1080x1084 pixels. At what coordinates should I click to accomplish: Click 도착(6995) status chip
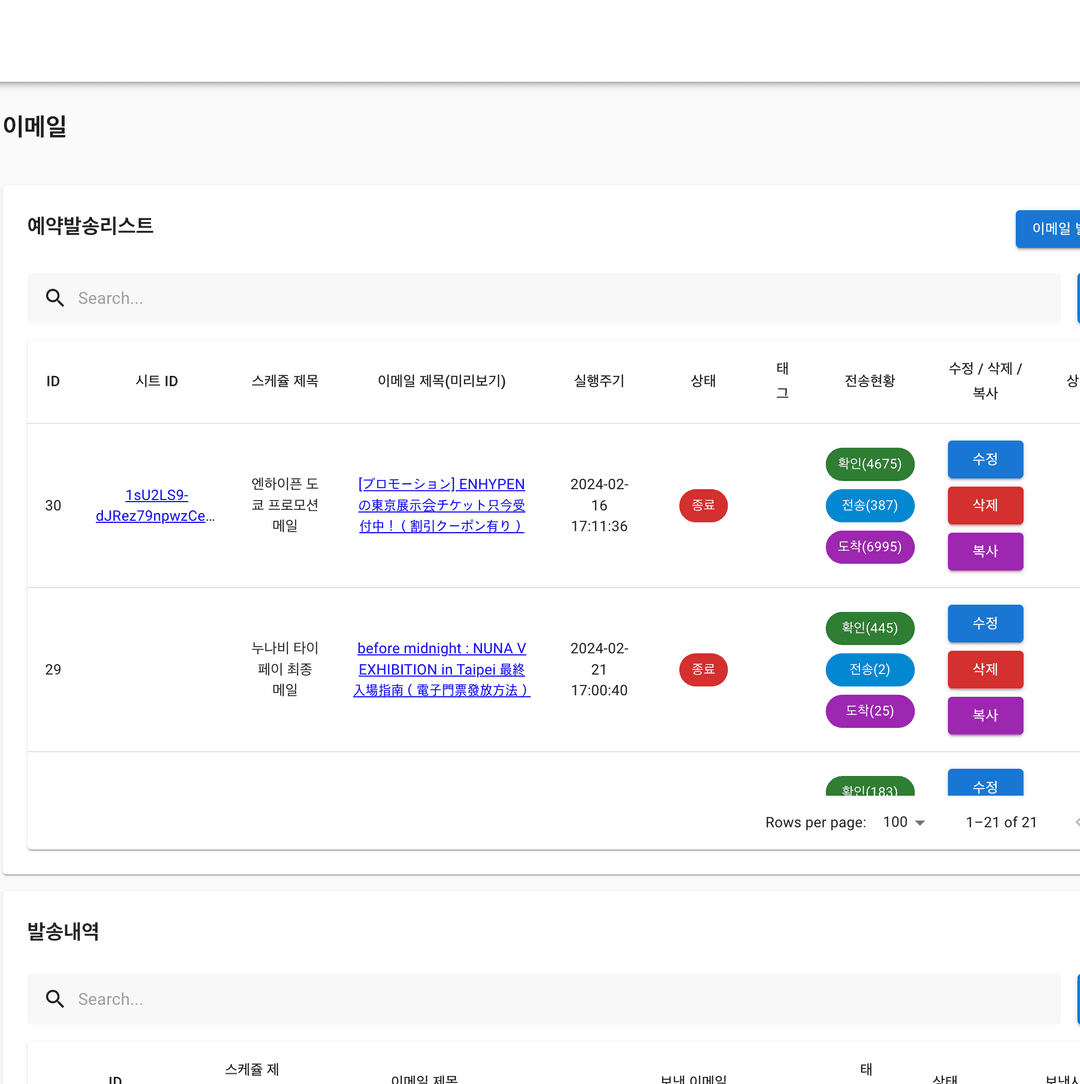[x=870, y=547]
